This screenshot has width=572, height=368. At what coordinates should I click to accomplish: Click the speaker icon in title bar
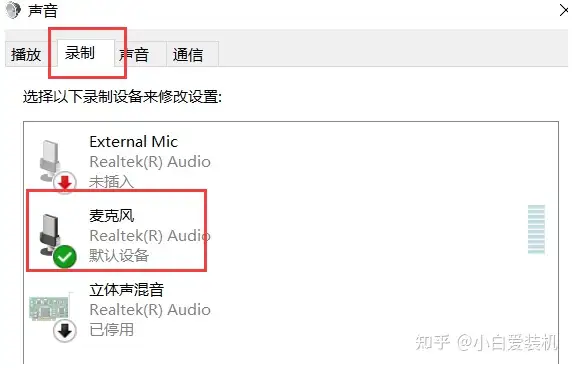(13, 10)
